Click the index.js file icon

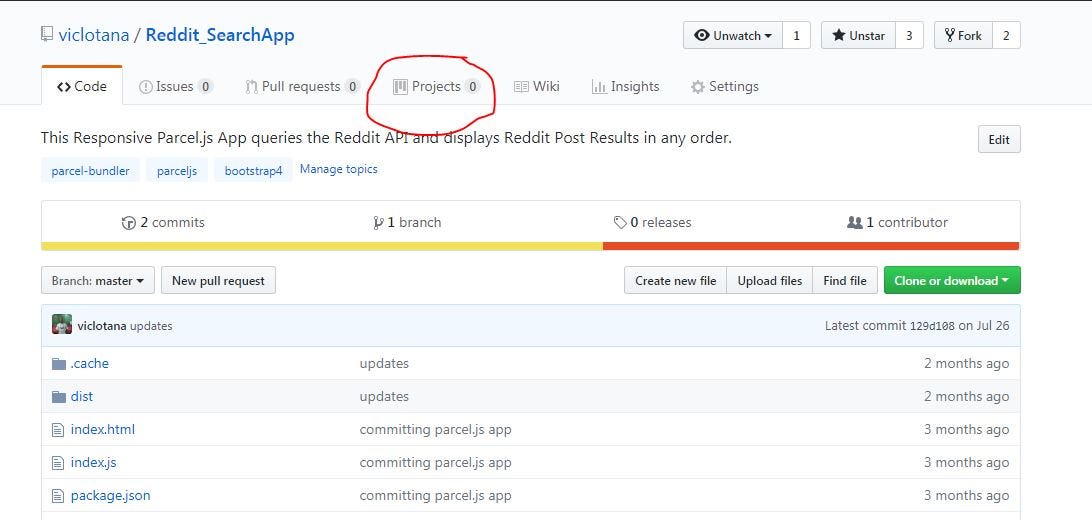(x=58, y=463)
